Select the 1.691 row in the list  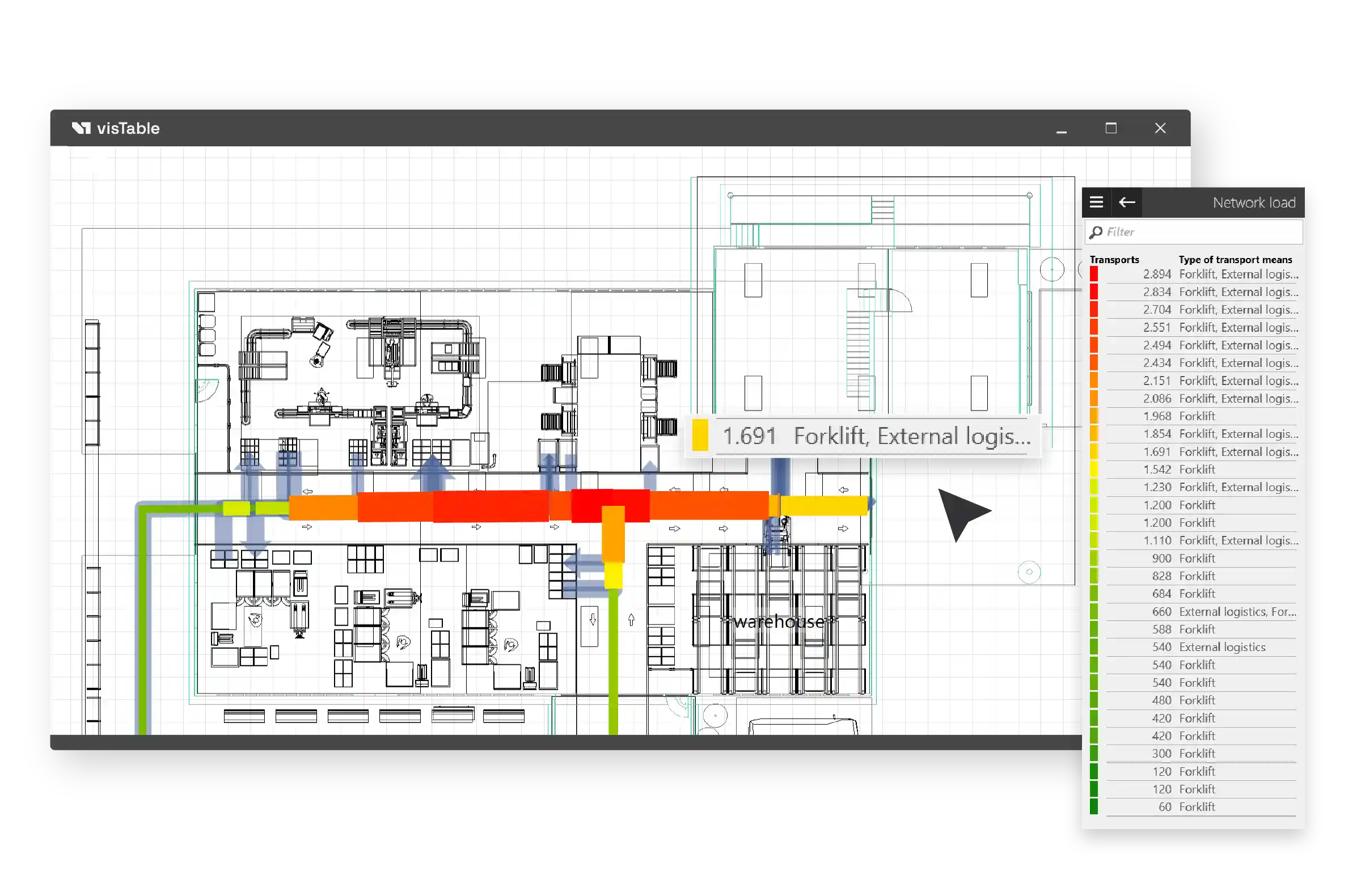click(x=1194, y=453)
